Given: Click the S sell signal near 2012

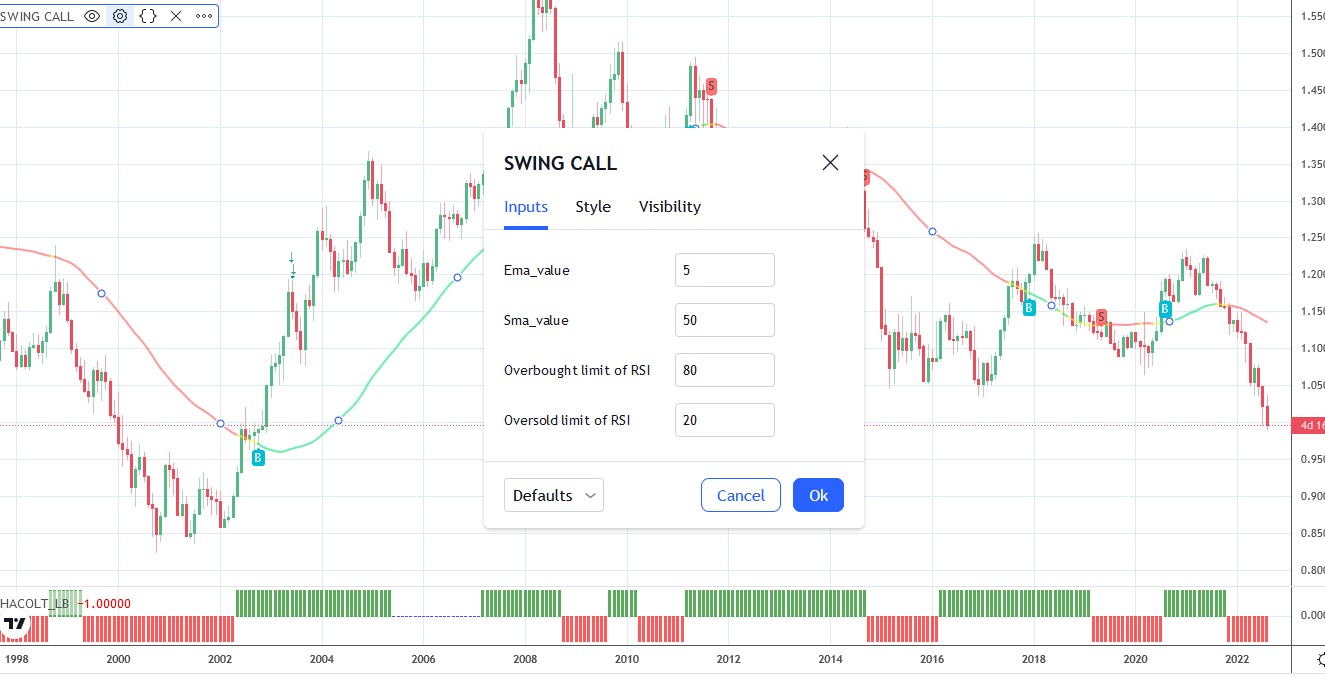Looking at the screenshot, I should (711, 86).
